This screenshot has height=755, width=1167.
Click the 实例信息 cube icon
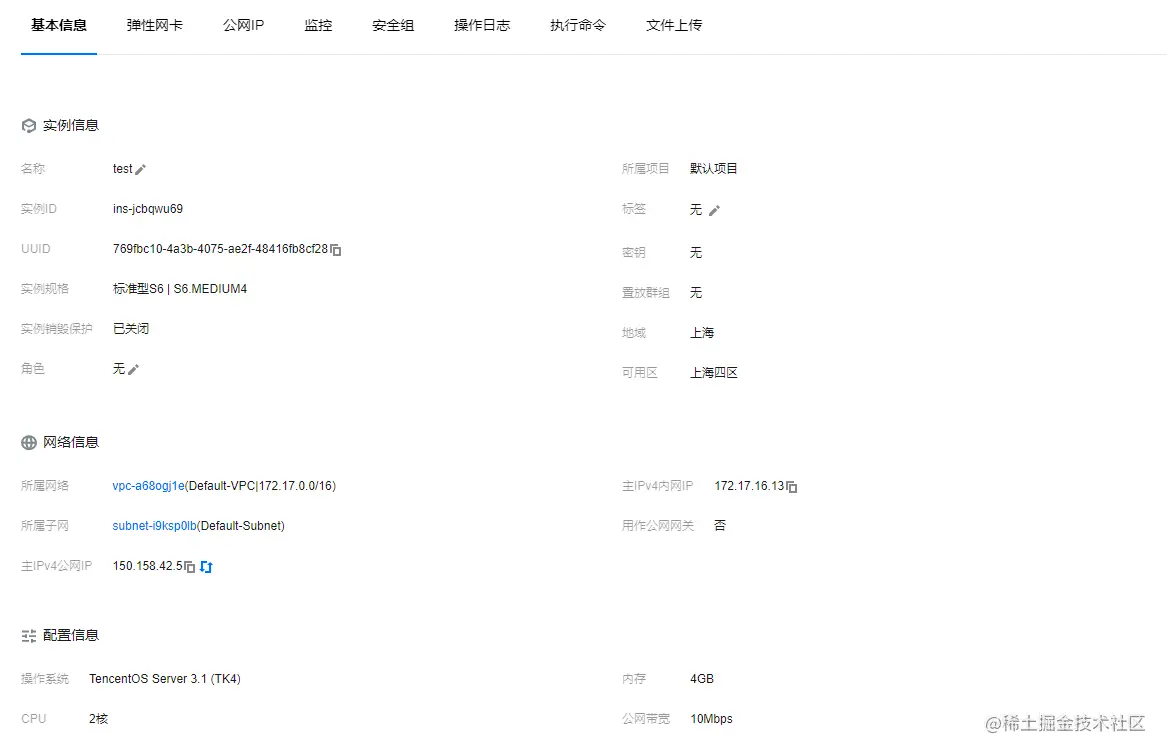(x=29, y=126)
